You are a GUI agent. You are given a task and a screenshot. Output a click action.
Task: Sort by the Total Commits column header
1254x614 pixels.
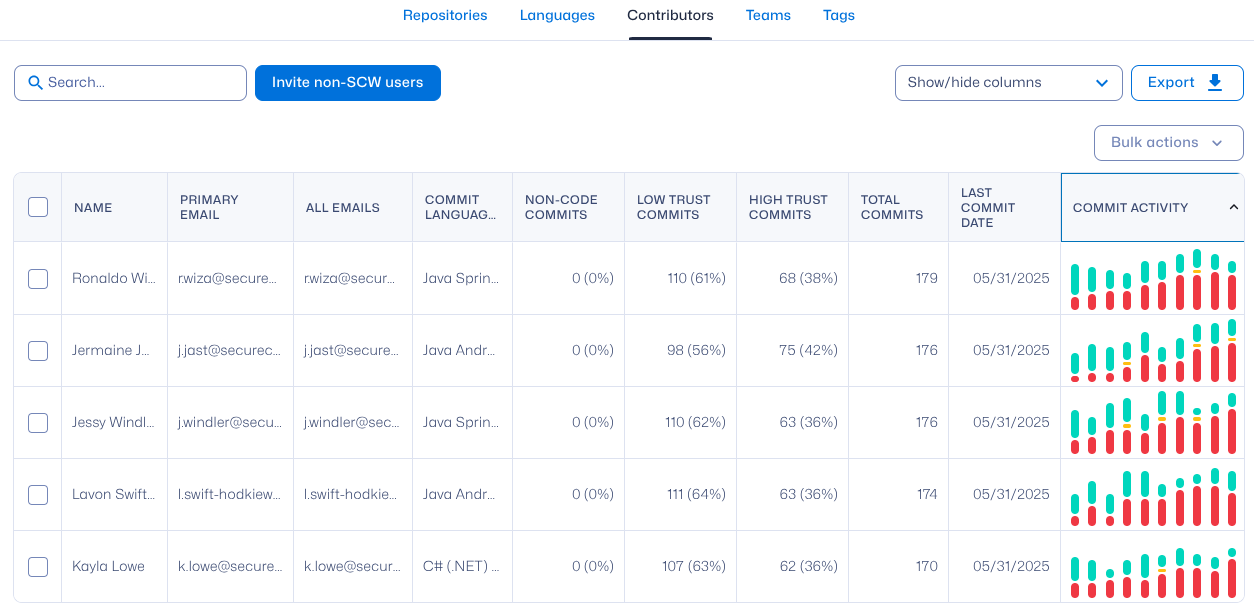pyautogui.click(x=880, y=208)
